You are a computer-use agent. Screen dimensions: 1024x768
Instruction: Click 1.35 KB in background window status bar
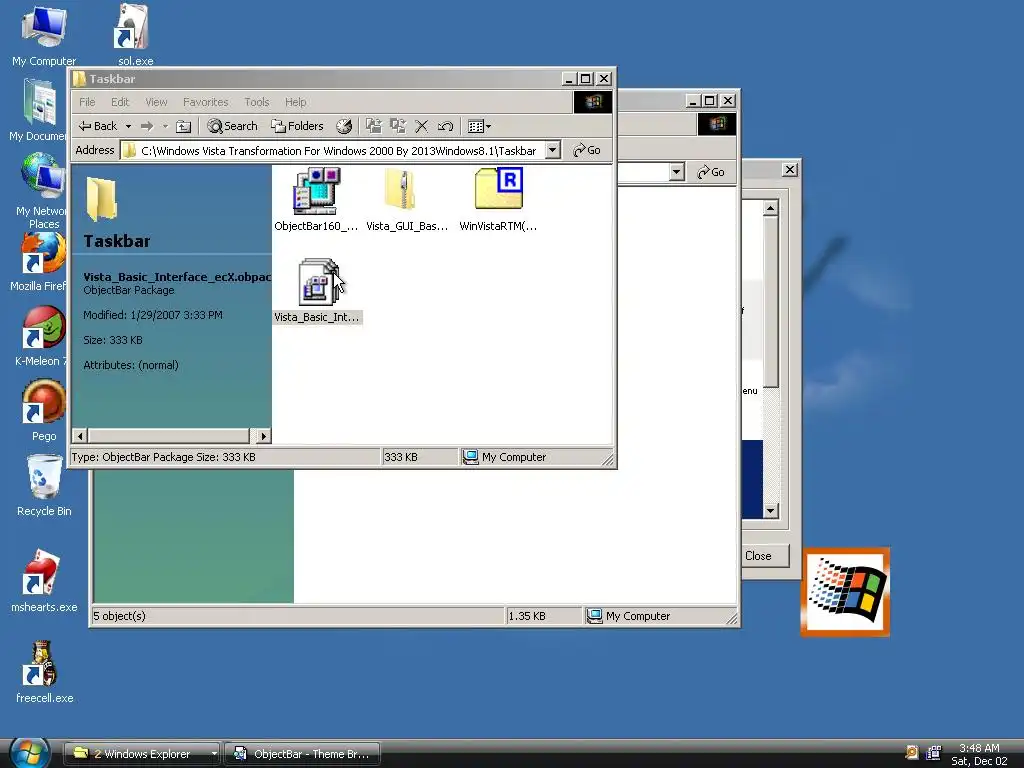tap(526, 616)
